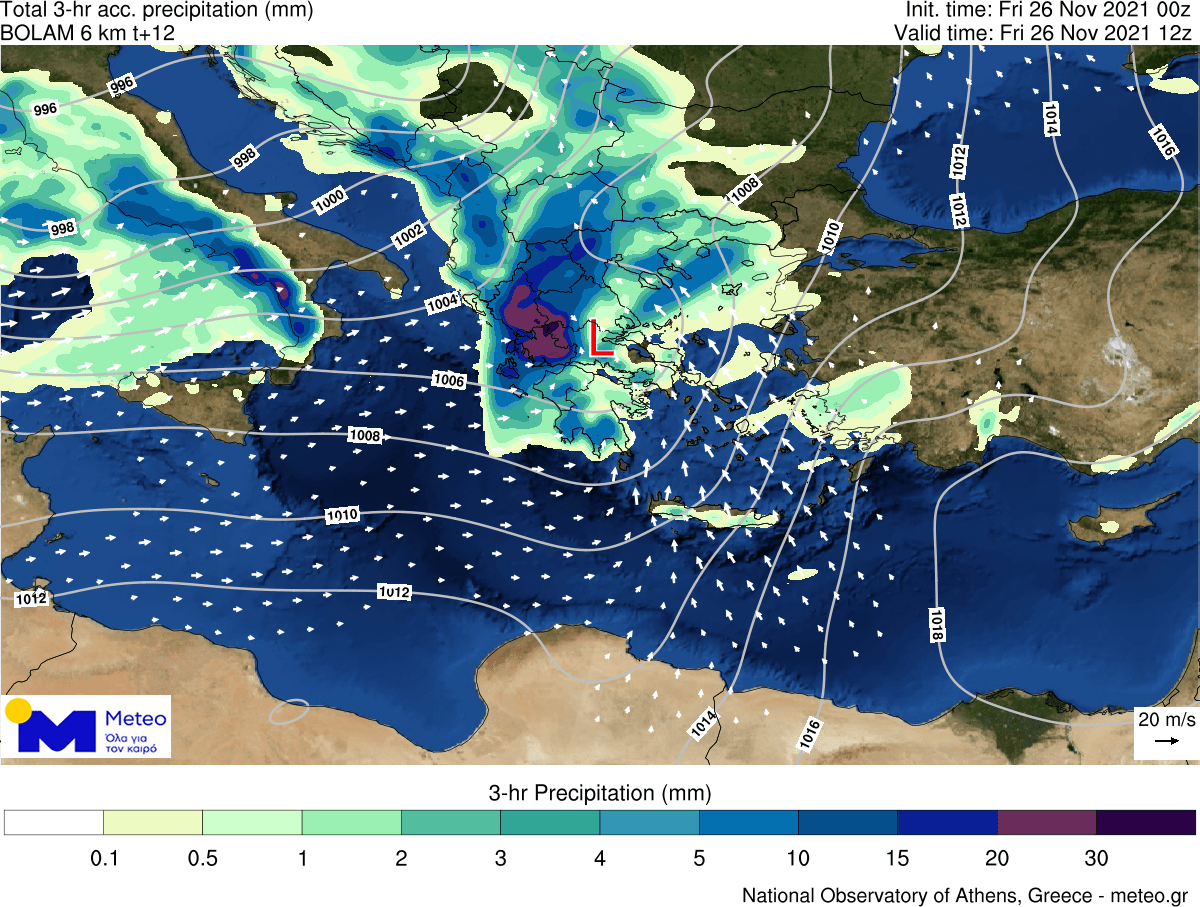
Task: Select the 1006 isobar label
Action: [x=449, y=380]
